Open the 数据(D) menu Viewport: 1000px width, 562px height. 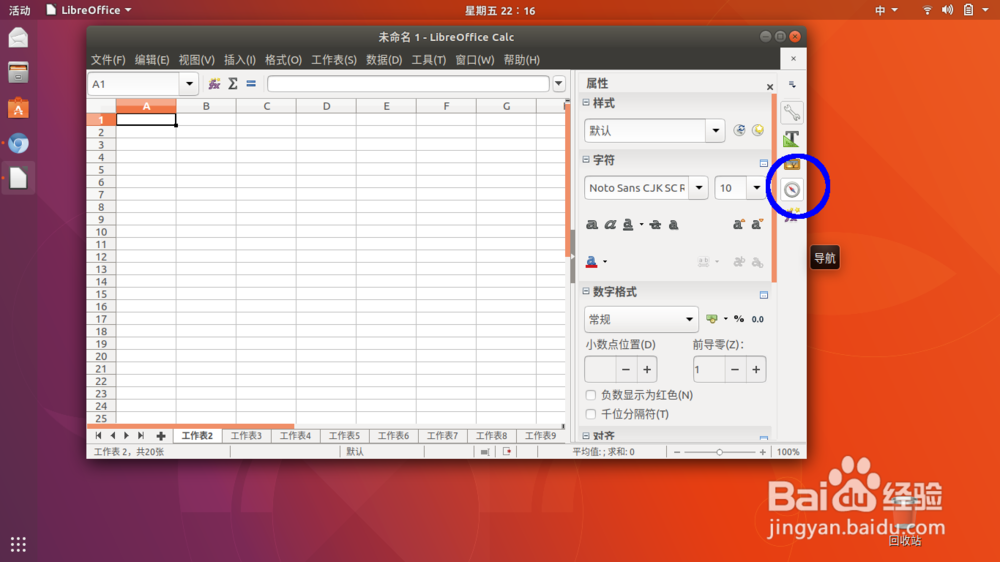[384, 60]
